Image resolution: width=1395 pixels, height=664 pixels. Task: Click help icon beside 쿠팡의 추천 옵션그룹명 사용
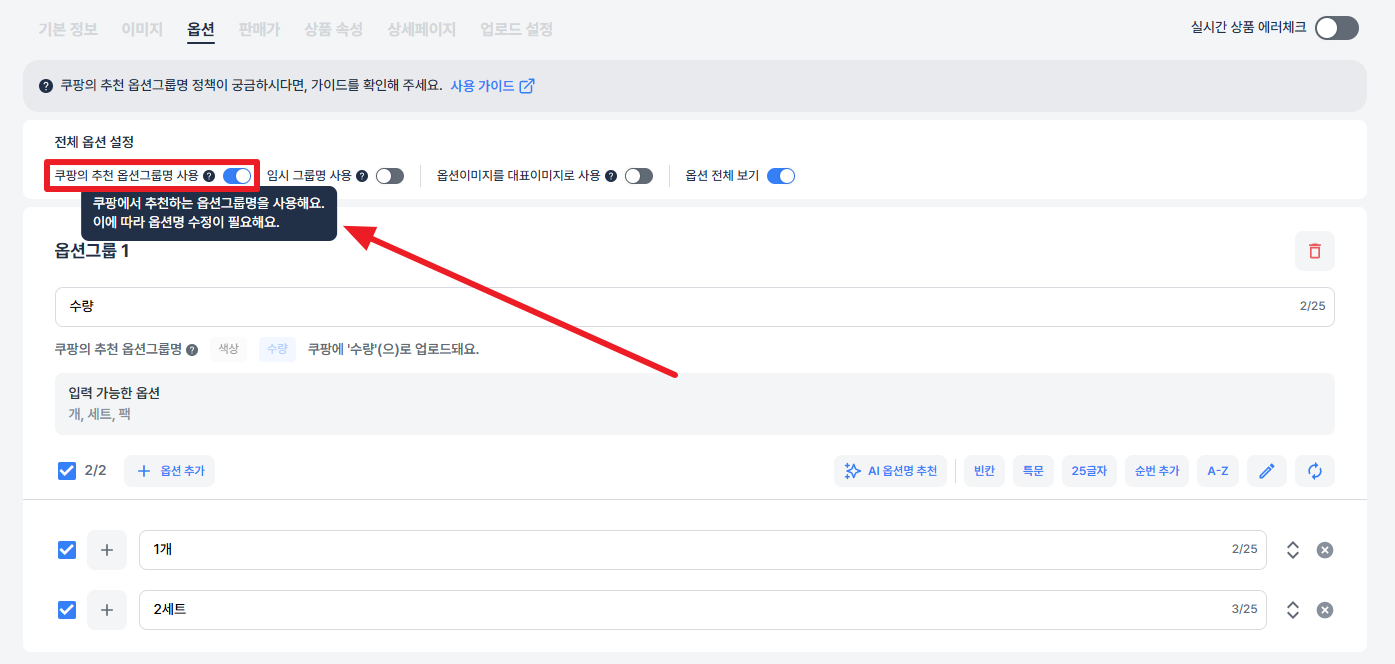coord(209,176)
